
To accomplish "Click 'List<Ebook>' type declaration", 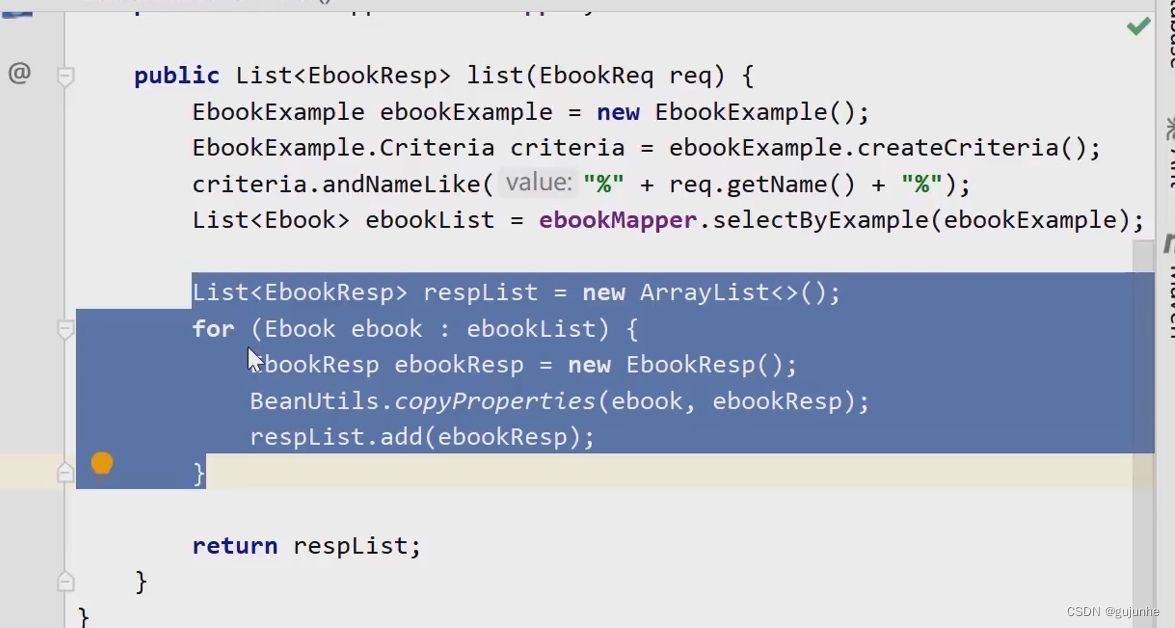I will pos(271,220).
